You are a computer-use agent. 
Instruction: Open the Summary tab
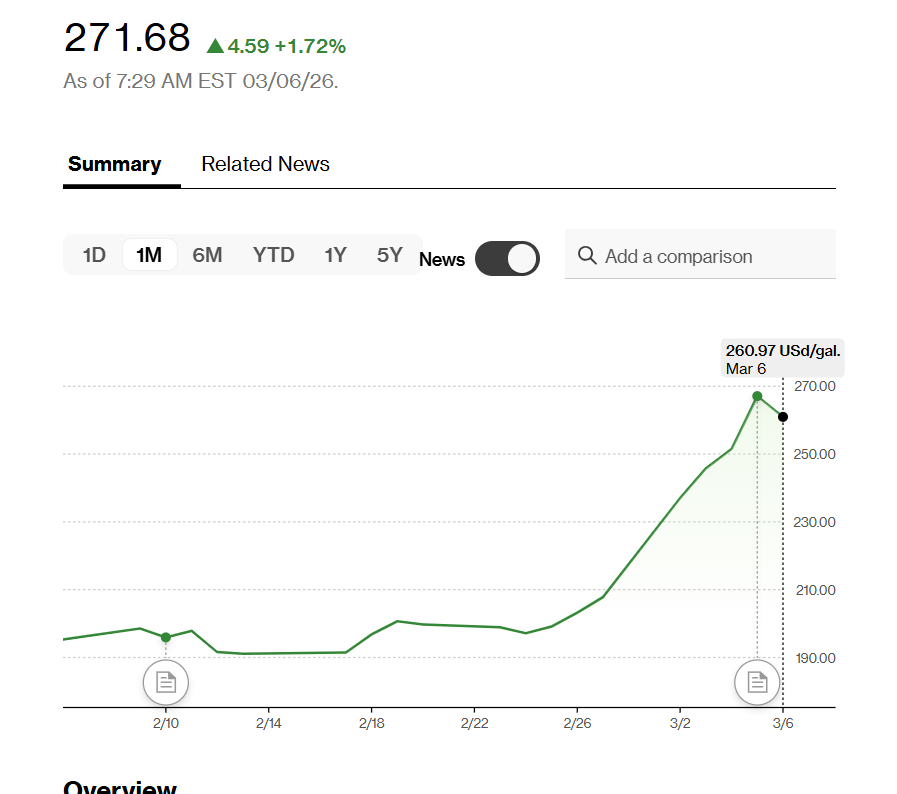(x=114, y=165)
